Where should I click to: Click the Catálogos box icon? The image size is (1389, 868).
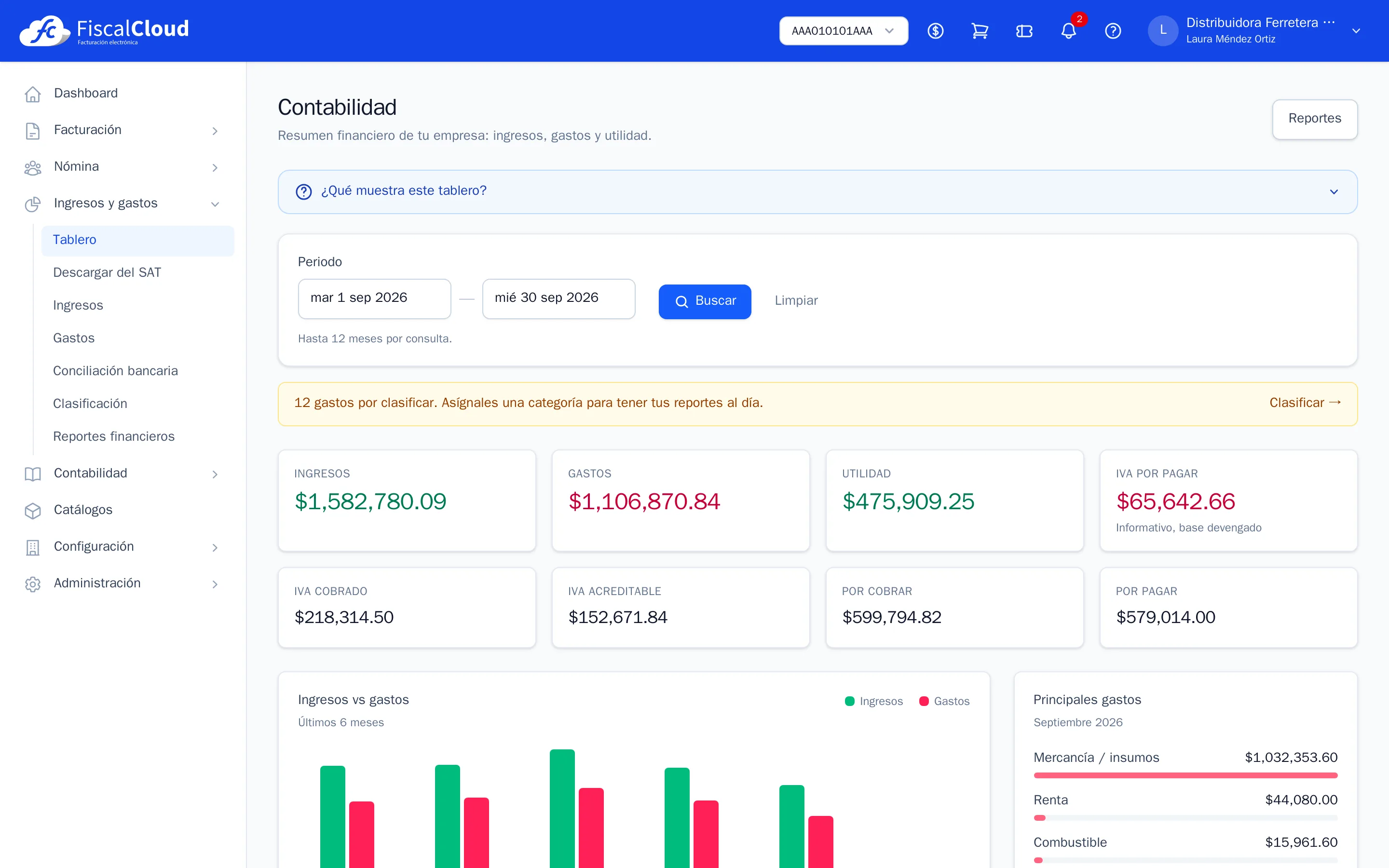33,510
